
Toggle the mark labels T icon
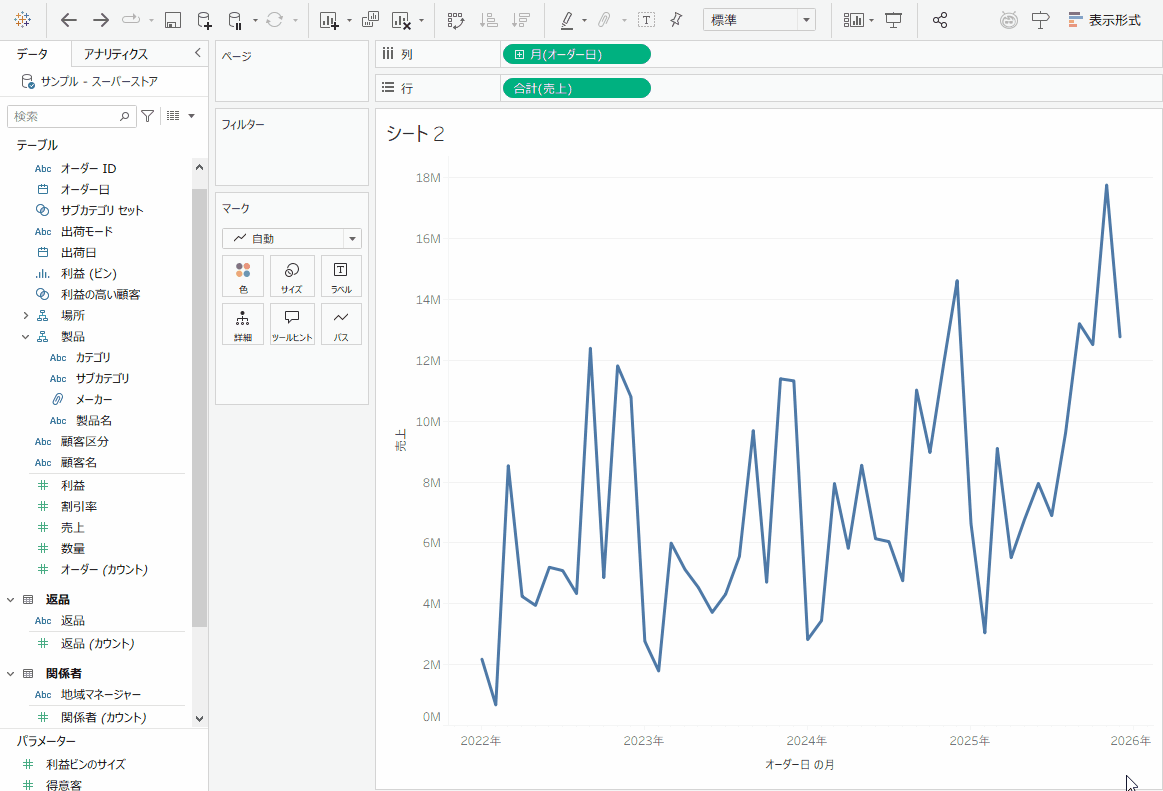(x=647, y=20)
